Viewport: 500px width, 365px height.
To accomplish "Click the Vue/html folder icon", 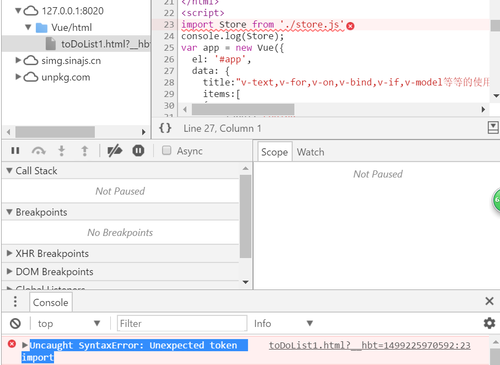I will pyautogui.click(x=42, y=28).
